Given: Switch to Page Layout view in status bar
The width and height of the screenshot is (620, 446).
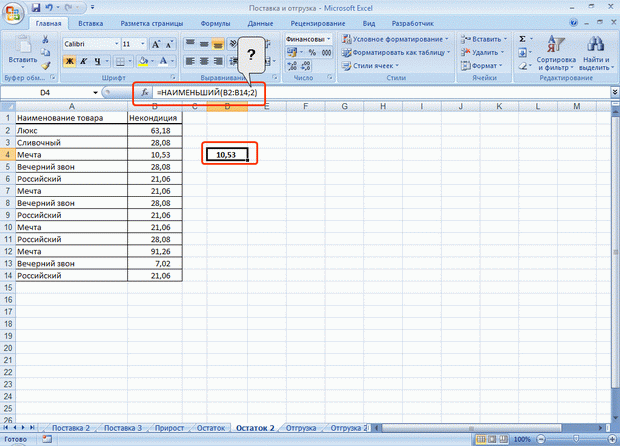Looking at the screenshot, I should (x=492, y=439).
